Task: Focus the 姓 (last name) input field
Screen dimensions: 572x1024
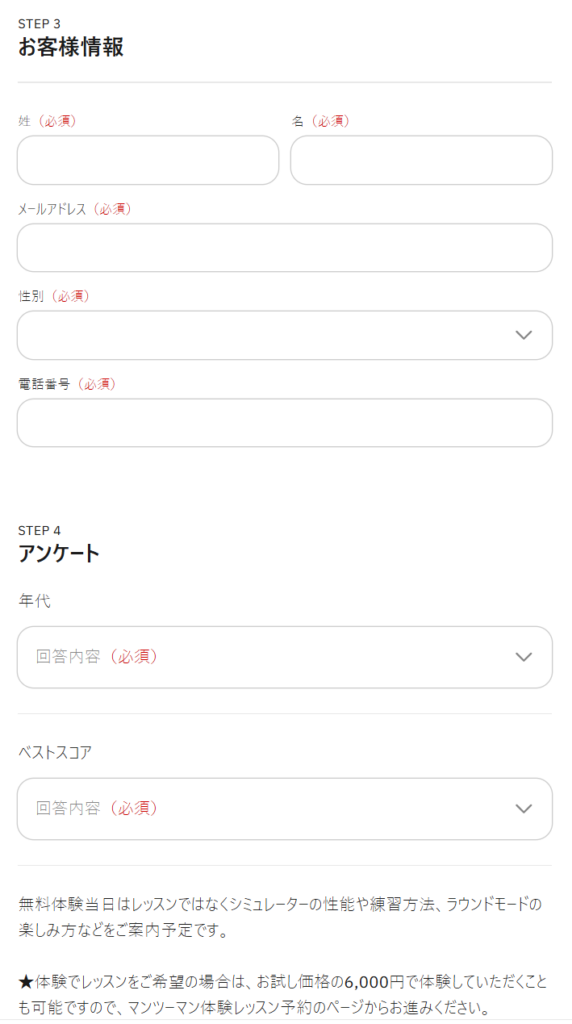Action: tap(148, 160)
